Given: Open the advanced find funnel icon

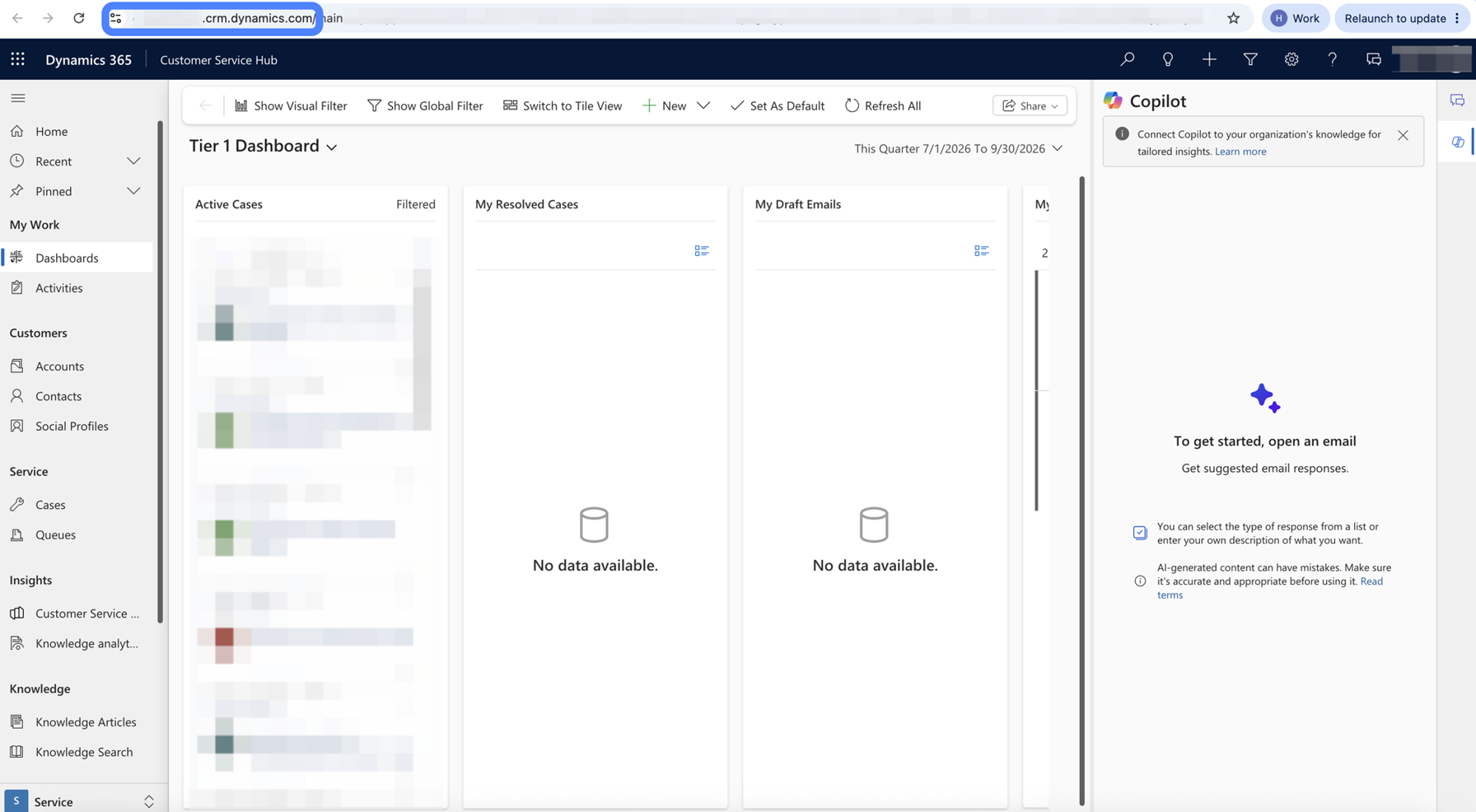Looking at the screenshot, I should tap(1250, 59).
